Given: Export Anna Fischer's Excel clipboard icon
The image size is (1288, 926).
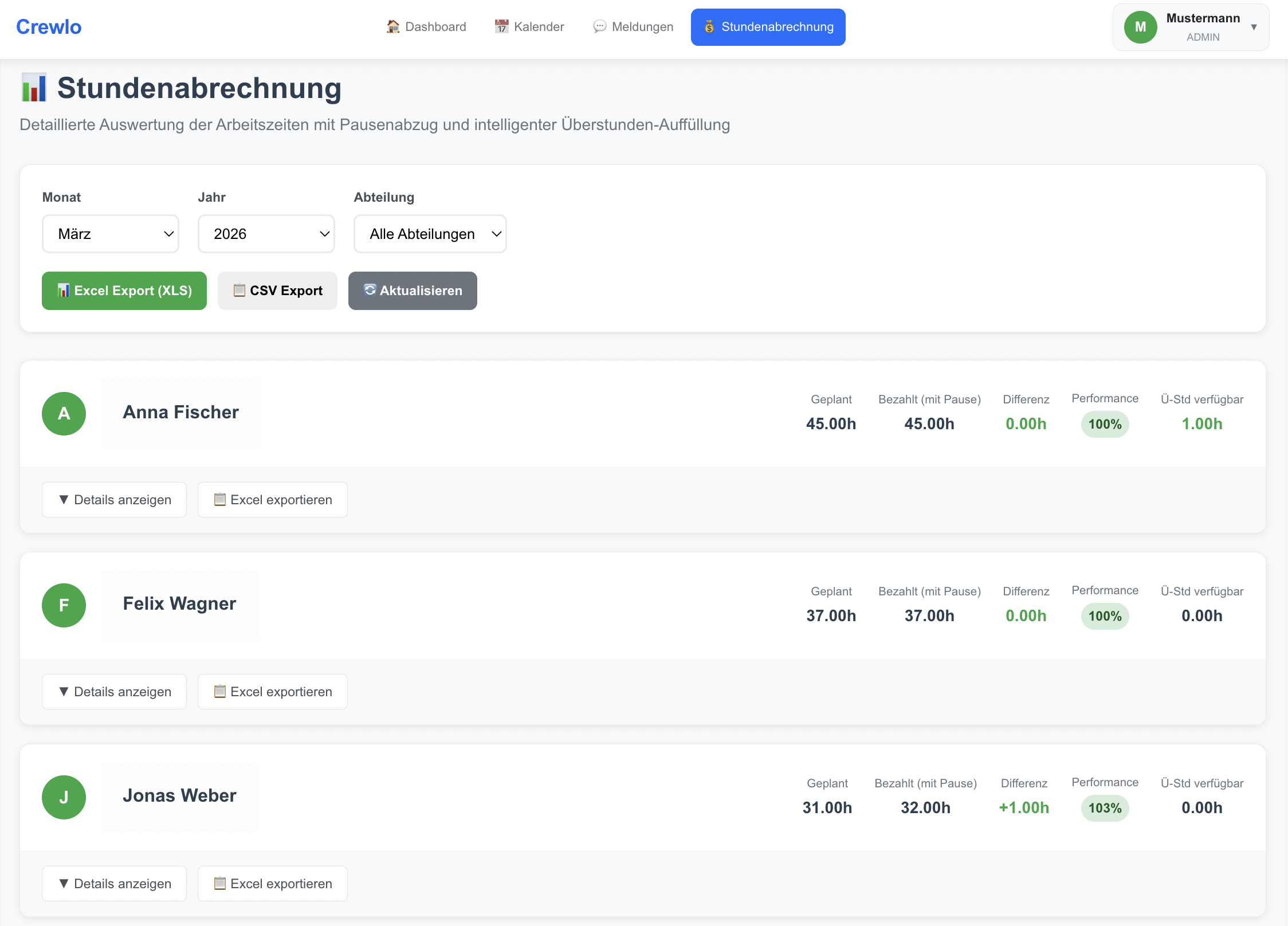Looking at the screenshot, I should coord(220,500).
